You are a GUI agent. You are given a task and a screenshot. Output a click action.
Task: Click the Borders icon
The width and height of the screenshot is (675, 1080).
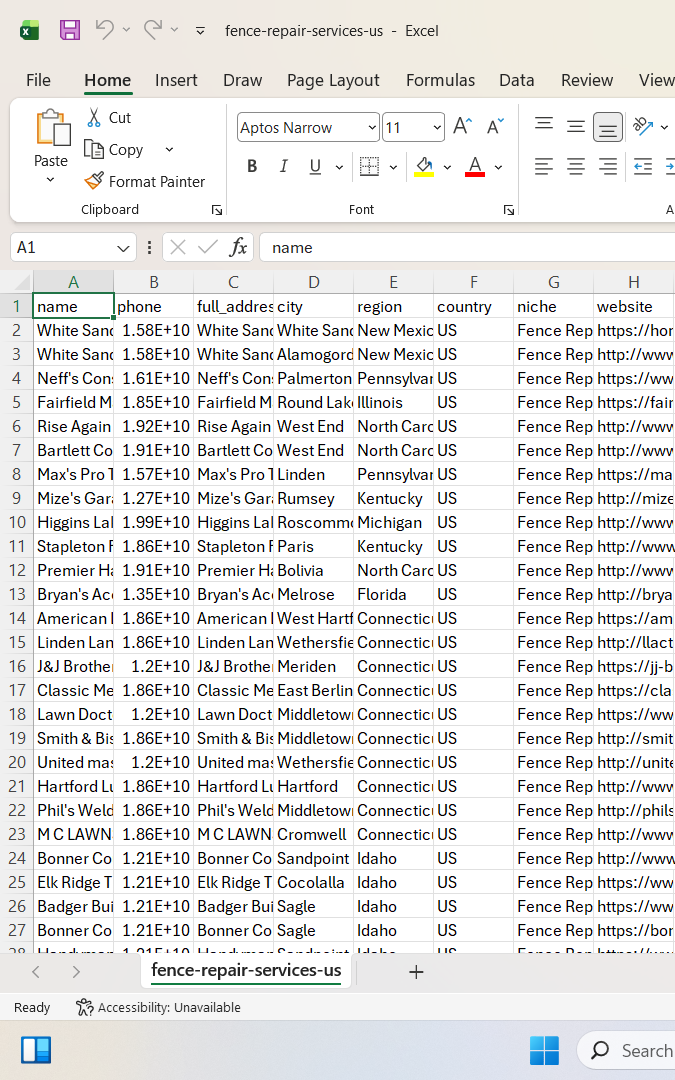tap(370, 166)
